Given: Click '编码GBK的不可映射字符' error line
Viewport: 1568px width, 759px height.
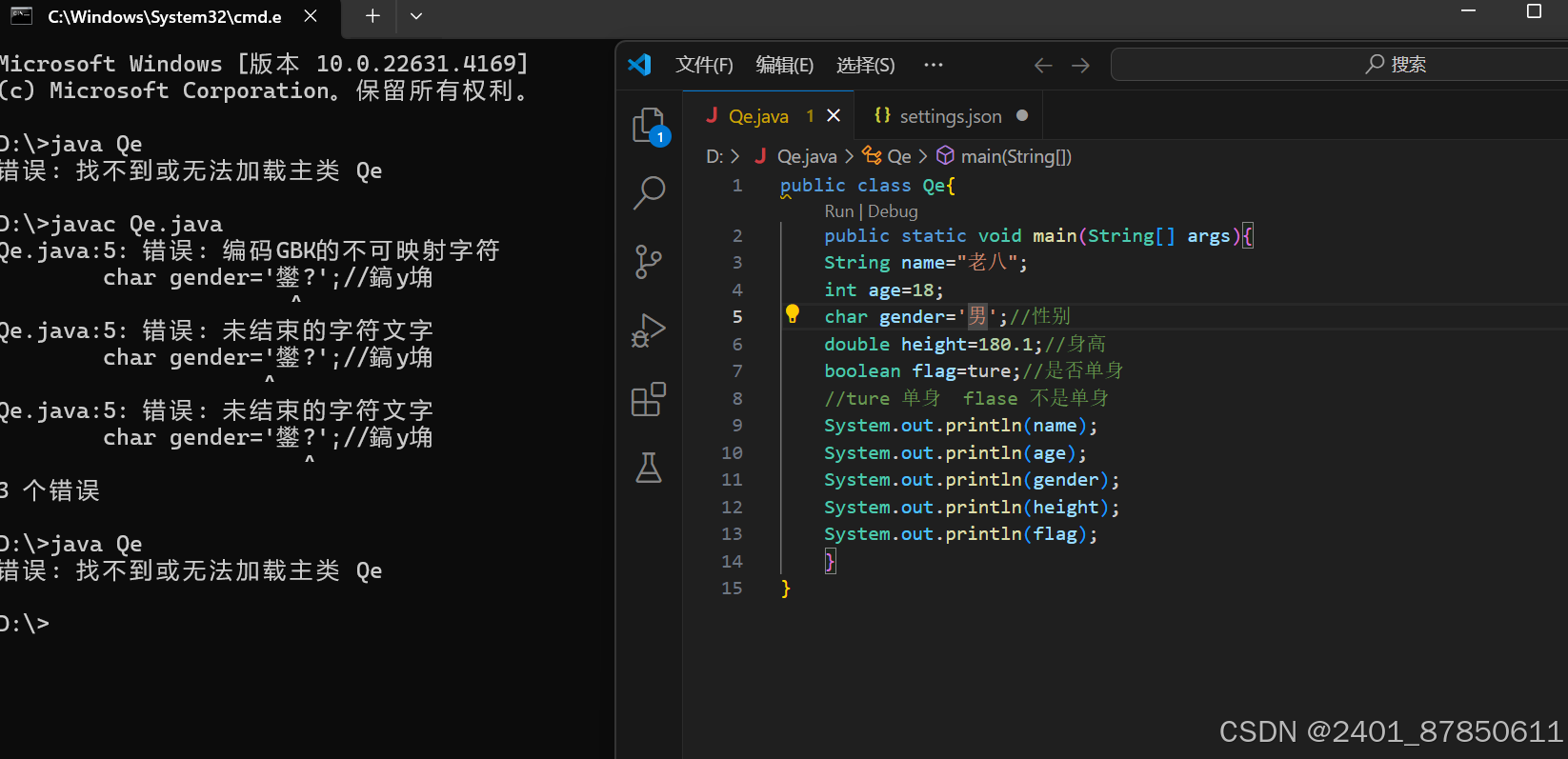Looking at the screenshot, I should click(x=360, y=250).
